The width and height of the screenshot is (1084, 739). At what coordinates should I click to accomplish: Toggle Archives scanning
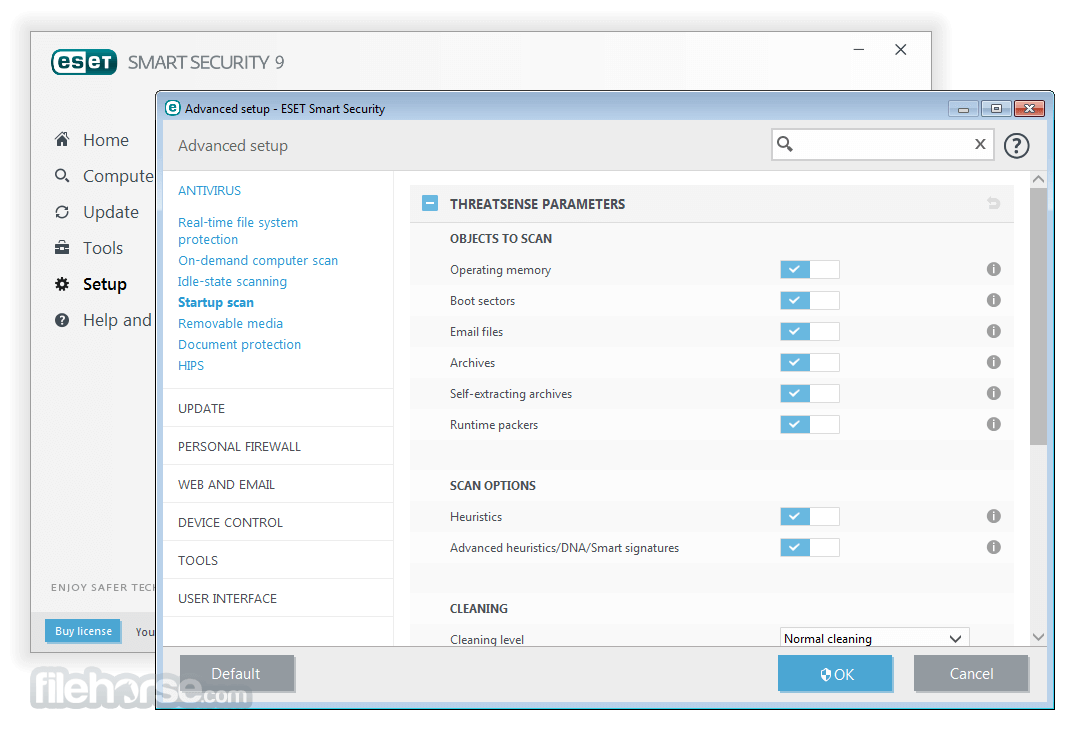click(x=810, y=362)
